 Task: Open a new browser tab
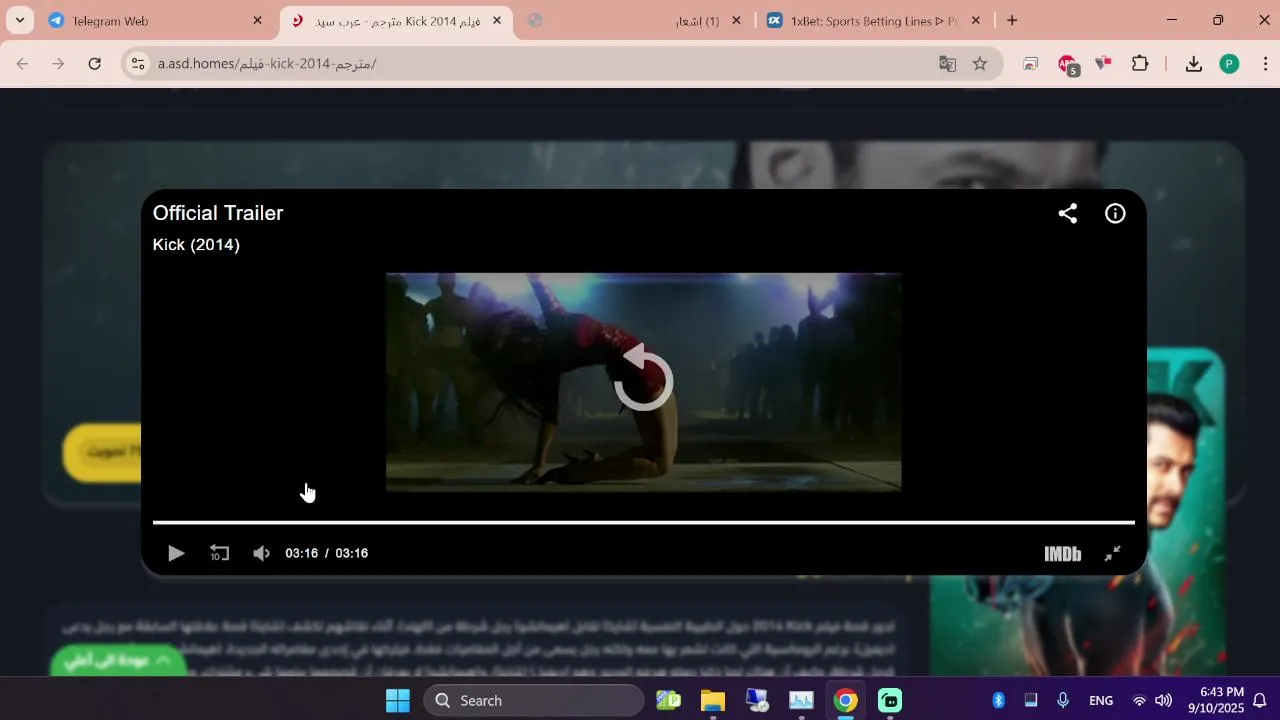1012,20
